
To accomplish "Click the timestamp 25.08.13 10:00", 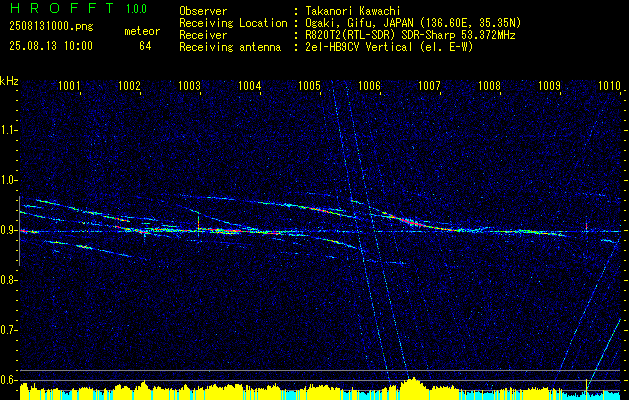I will [x=51, y=46].
